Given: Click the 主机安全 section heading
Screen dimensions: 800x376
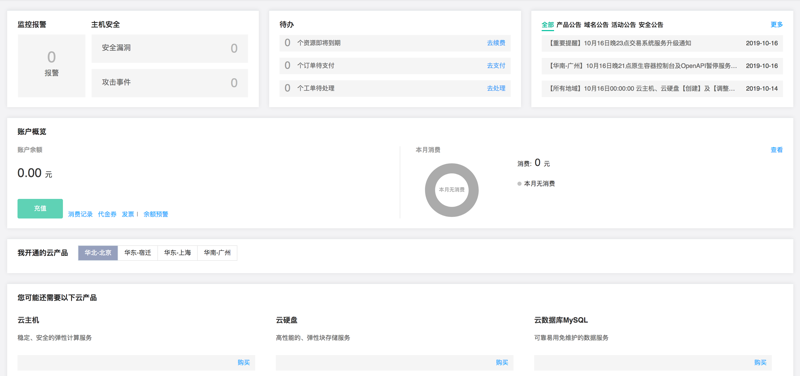Looking at the screenshot, I should pos(106,24).
